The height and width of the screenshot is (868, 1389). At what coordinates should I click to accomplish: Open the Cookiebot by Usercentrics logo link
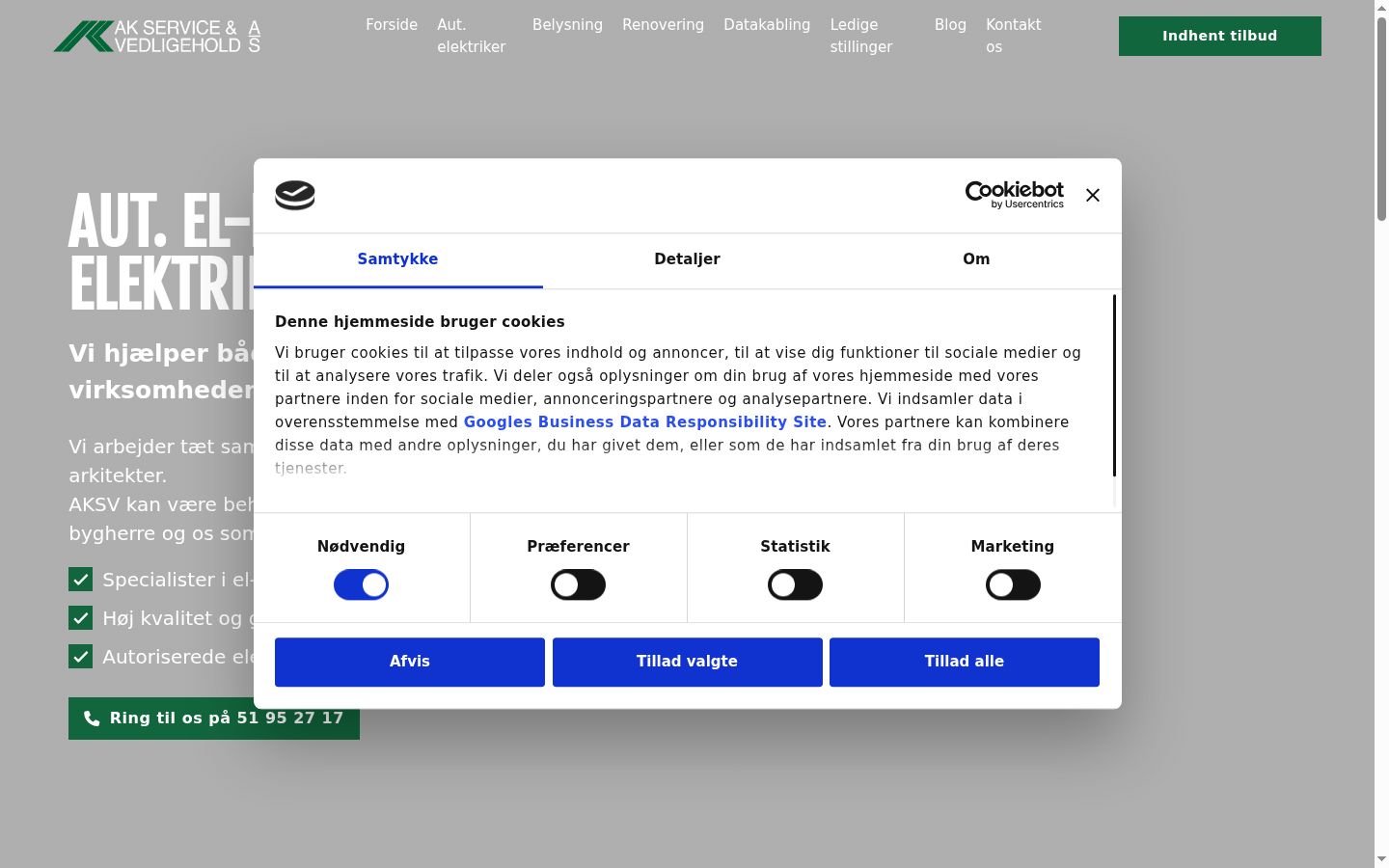(1015, 195)
